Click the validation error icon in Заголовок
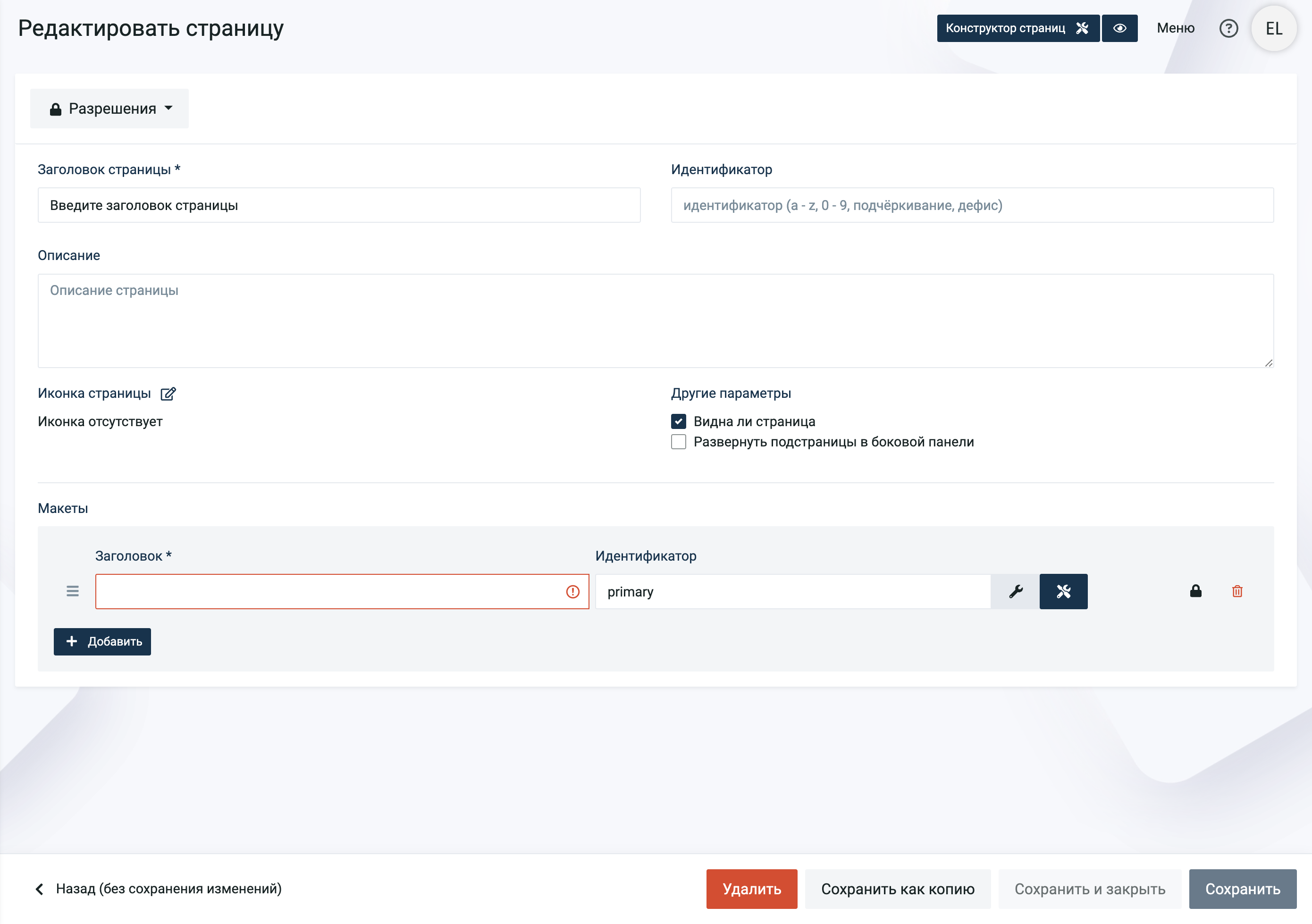This screenshot has height=924, width=1312. click(572, 592)
